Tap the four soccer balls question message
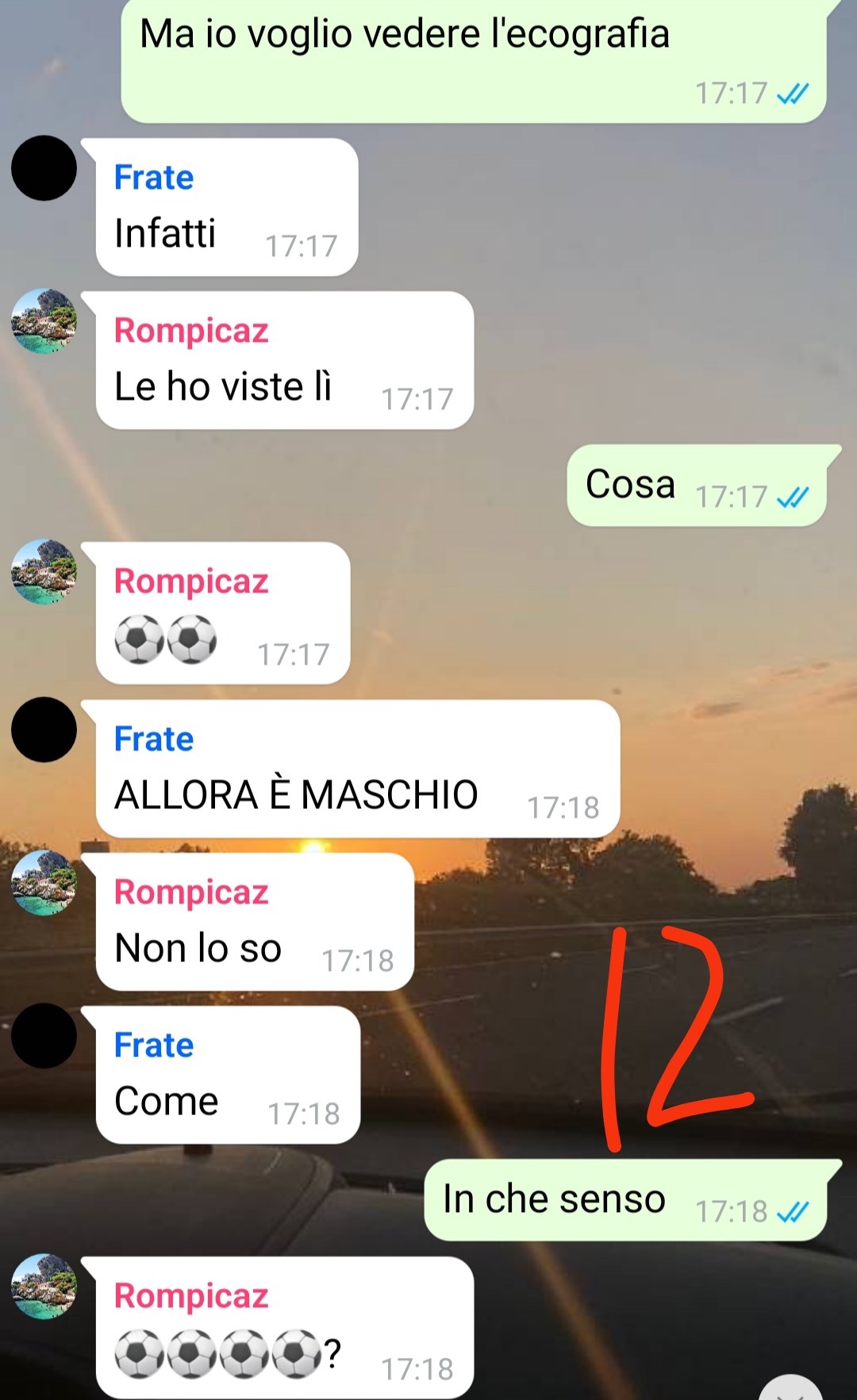The width and height of the screenshot is (857, 1400). coord(285,1328)
